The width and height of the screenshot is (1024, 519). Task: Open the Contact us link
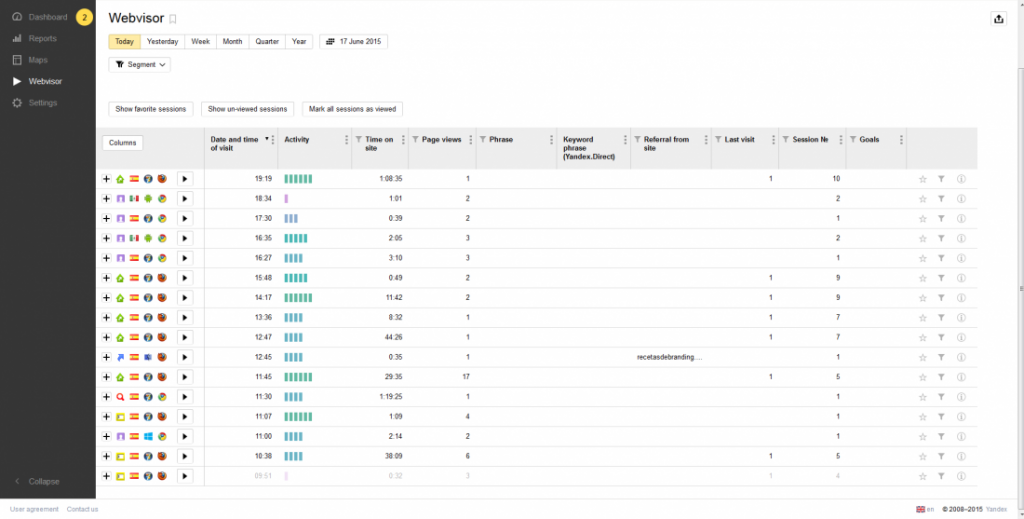[x=82, y=509]
